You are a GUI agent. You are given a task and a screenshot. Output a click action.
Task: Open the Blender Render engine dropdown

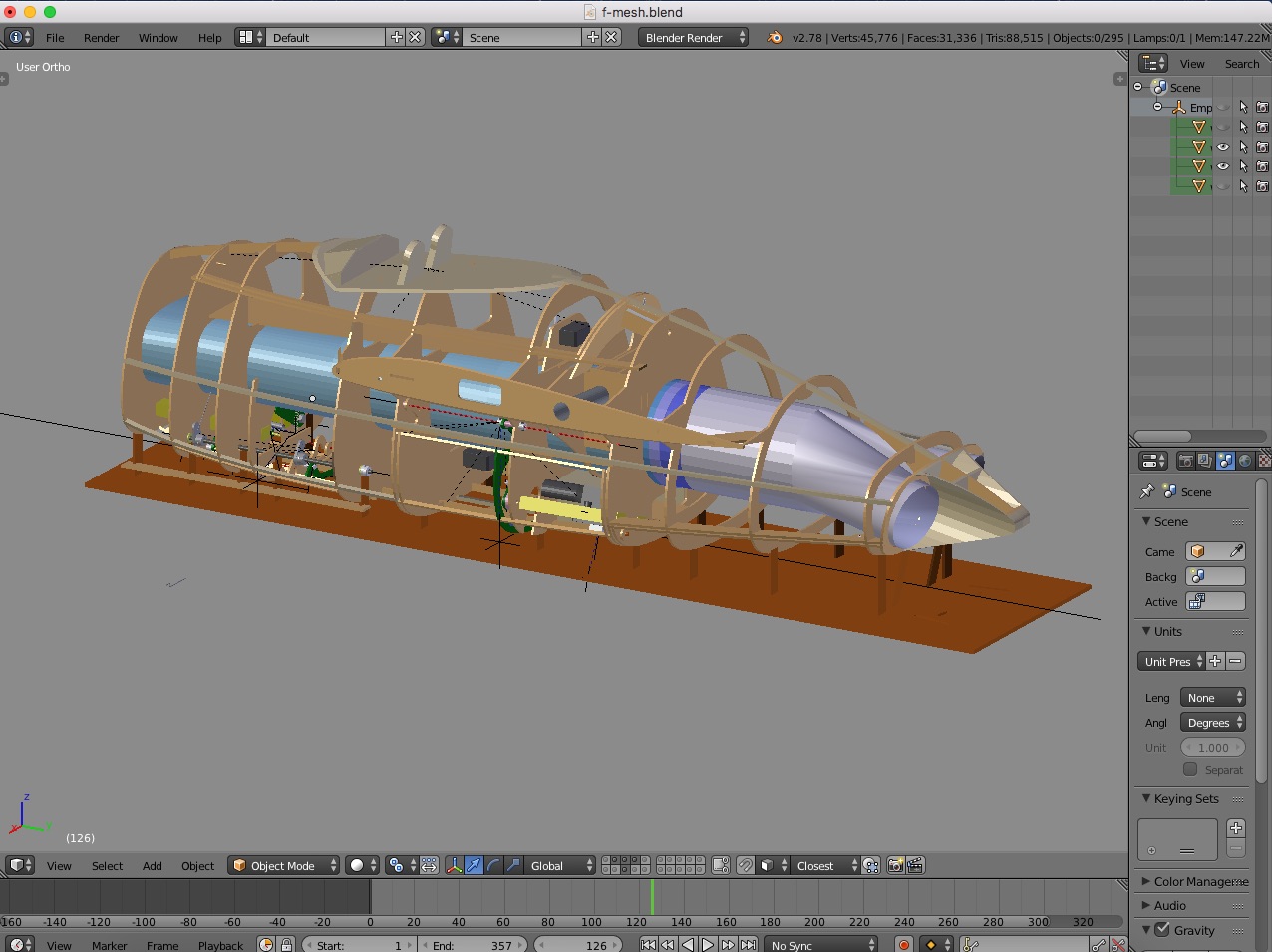pyautogui.click(x=693, y=37)
